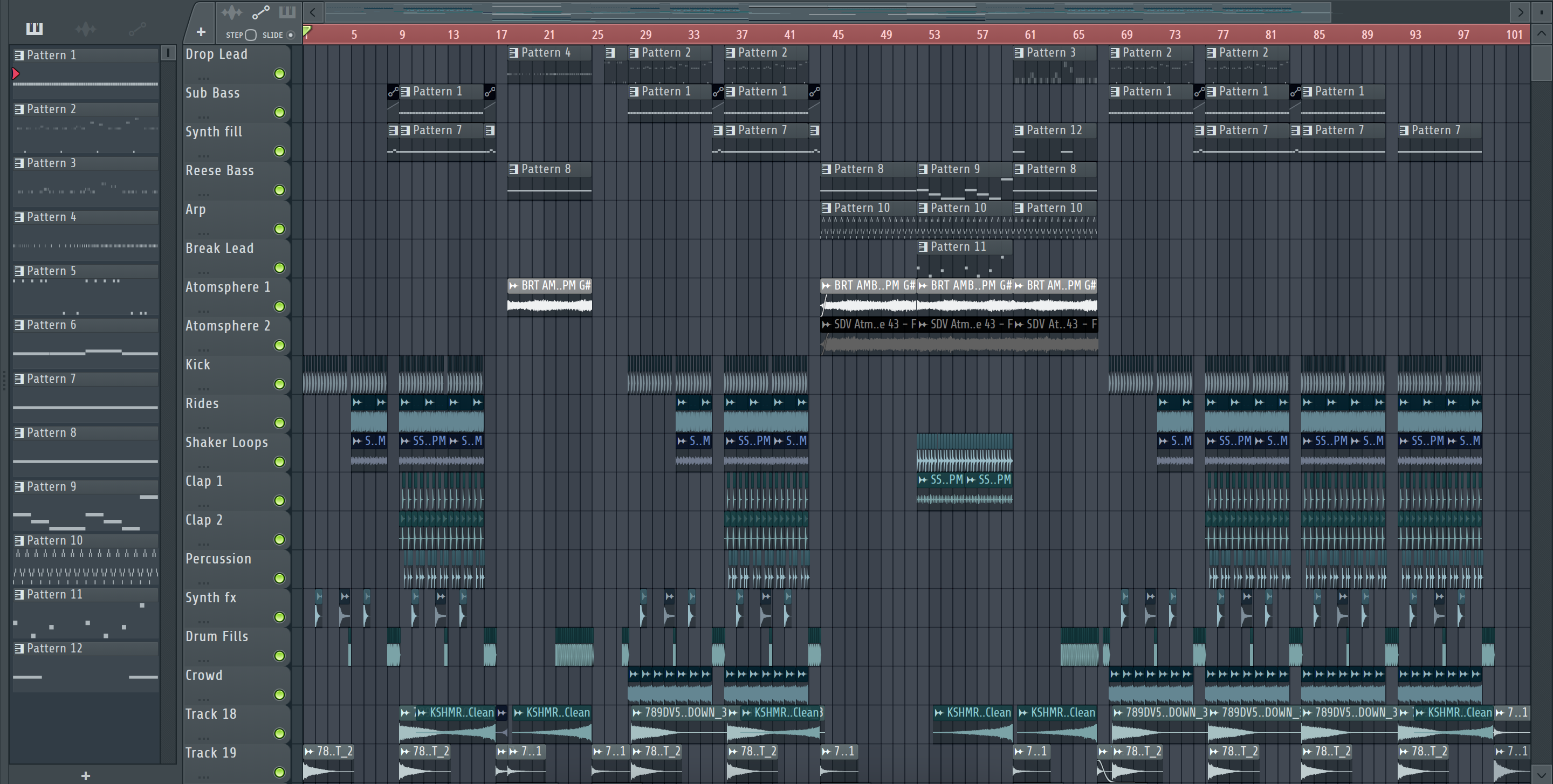This screenshot has height=784, width=1553.
Task: Select the SLIDE radio option
Action: (291, 35)
